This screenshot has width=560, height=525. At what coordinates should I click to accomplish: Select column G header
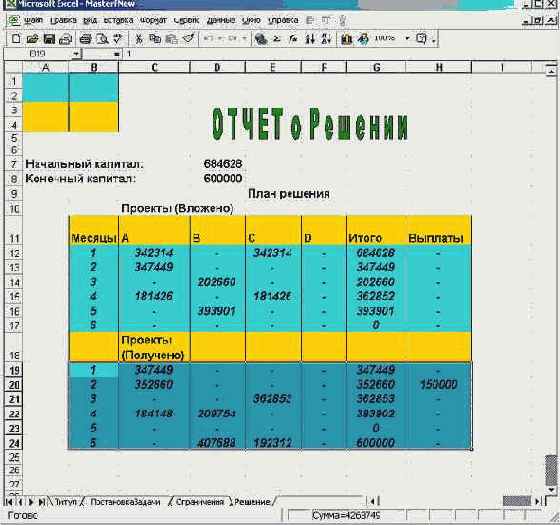pos(376,68)
